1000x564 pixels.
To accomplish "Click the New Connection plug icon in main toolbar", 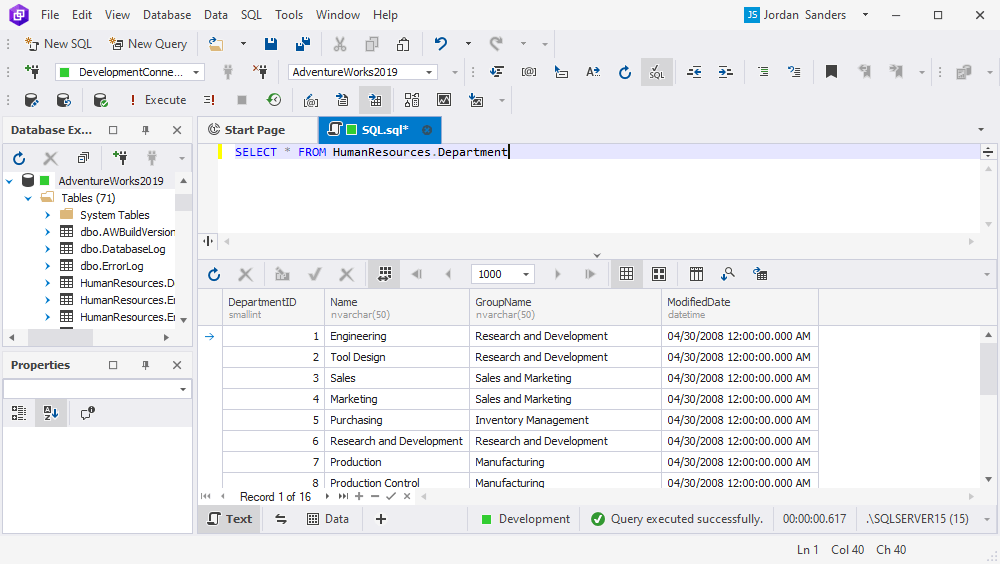I will click(32, 72).
